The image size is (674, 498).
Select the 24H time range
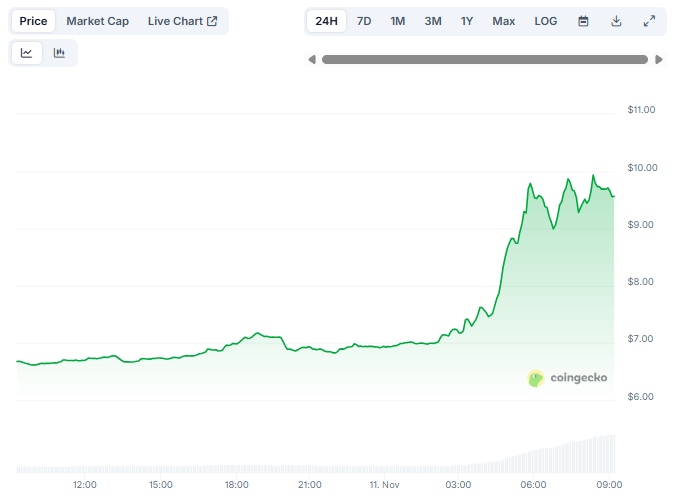(x=326, y=21)
